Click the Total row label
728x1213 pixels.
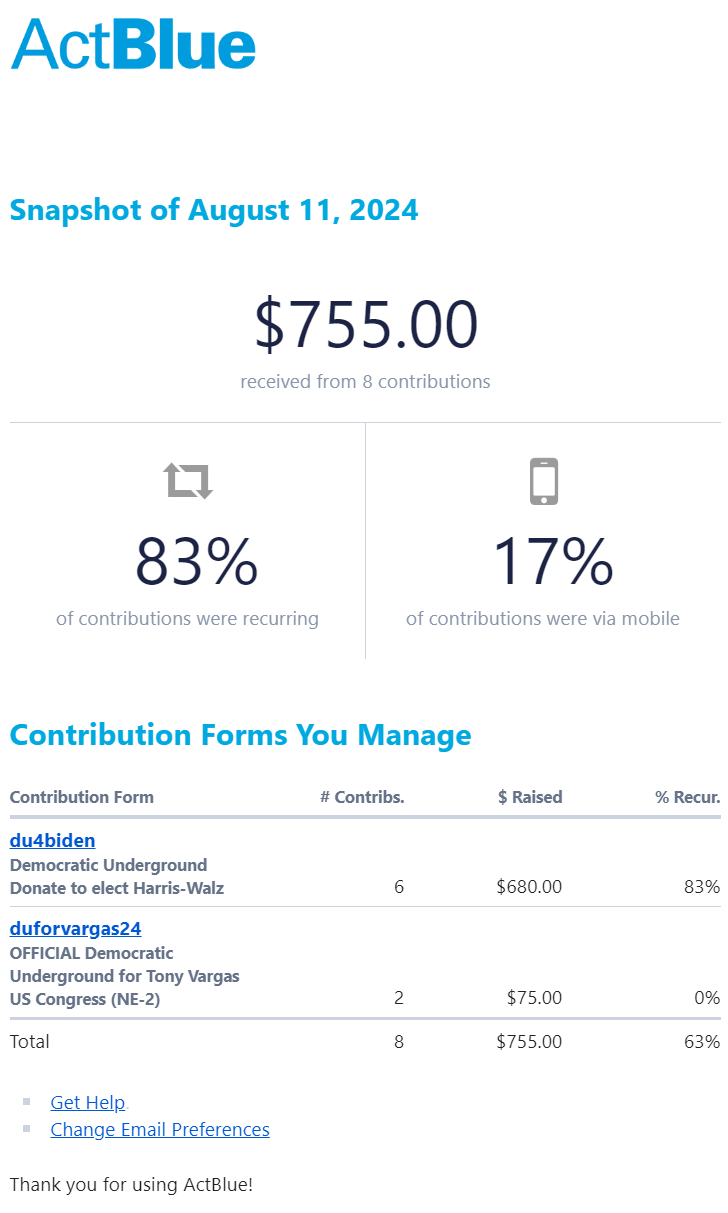pyautogui.click(x=30, y=1041)
